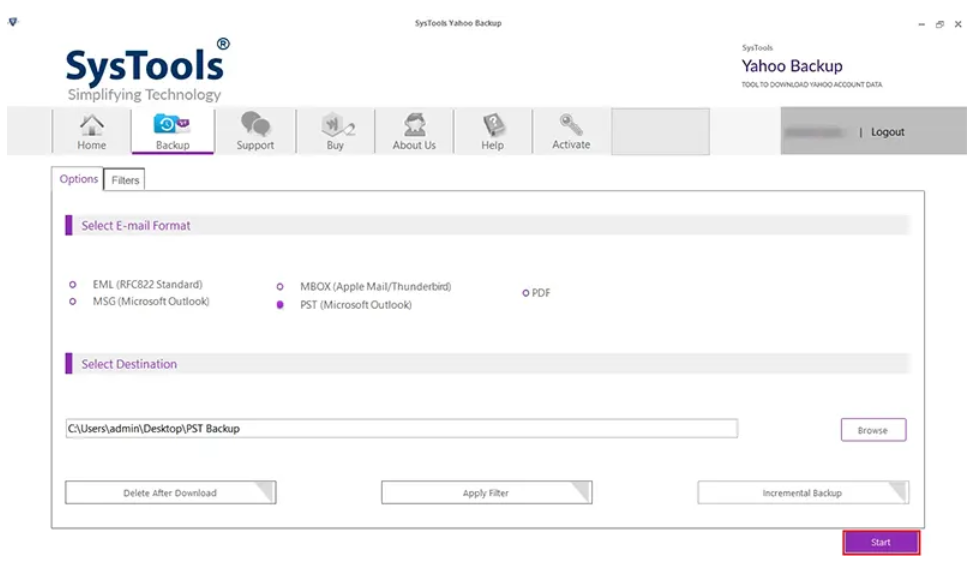Go to the Home toolbar icon
The width and height of the screenshot is (975, 571).
point(91,131)
